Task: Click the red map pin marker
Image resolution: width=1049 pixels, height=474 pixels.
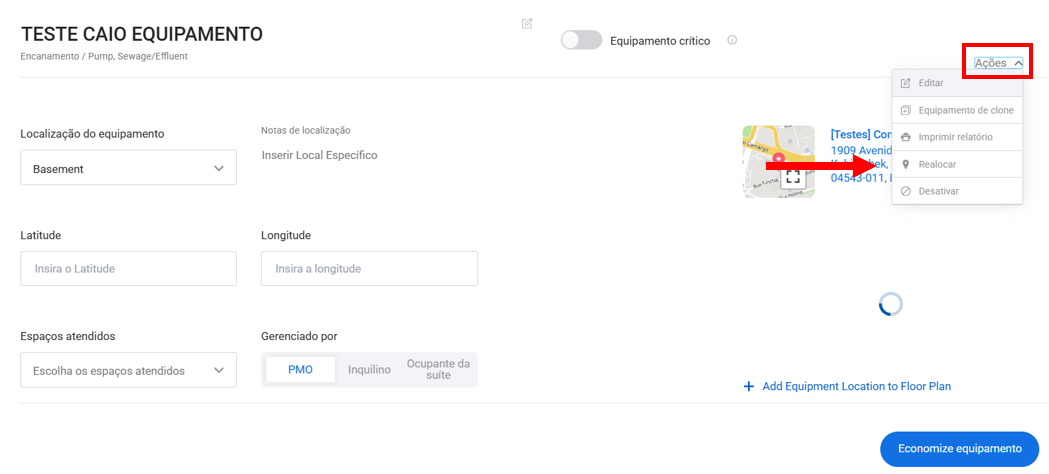Action: [778, 160]
